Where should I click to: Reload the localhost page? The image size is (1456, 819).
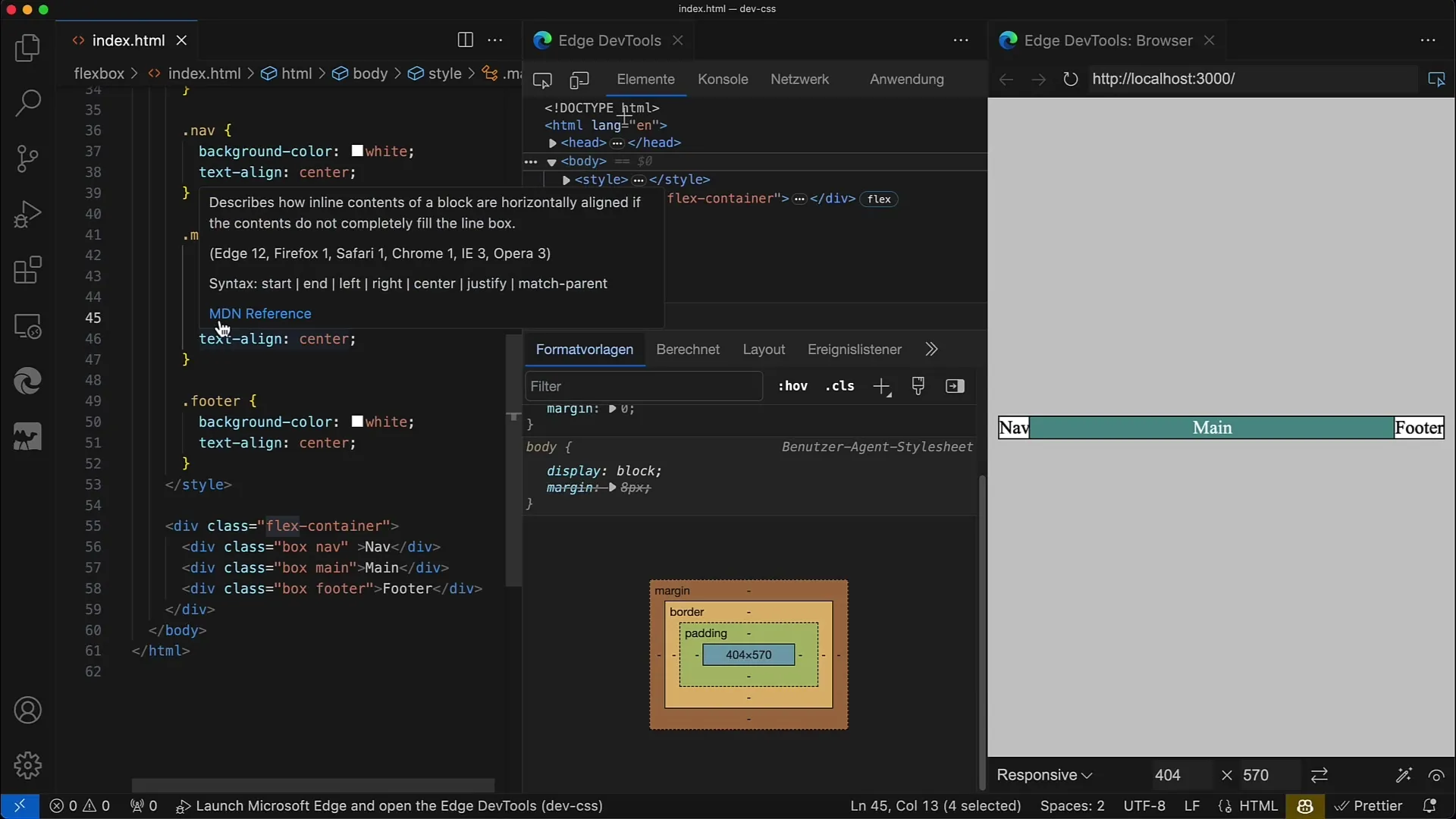pyautogui.click(x=1070, y=79)
